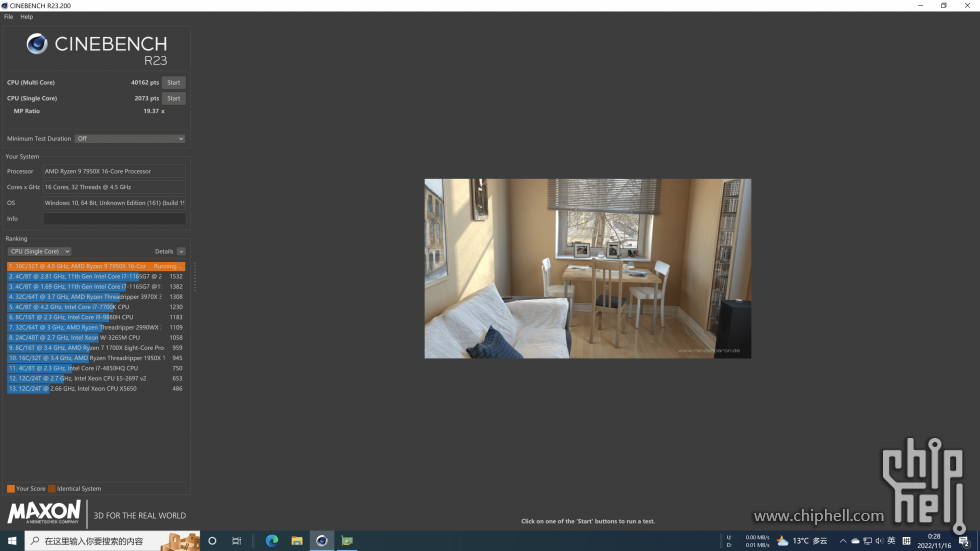Click the multi core score 40162 pts
The image size is (980, 551).
tap(144, 82)
